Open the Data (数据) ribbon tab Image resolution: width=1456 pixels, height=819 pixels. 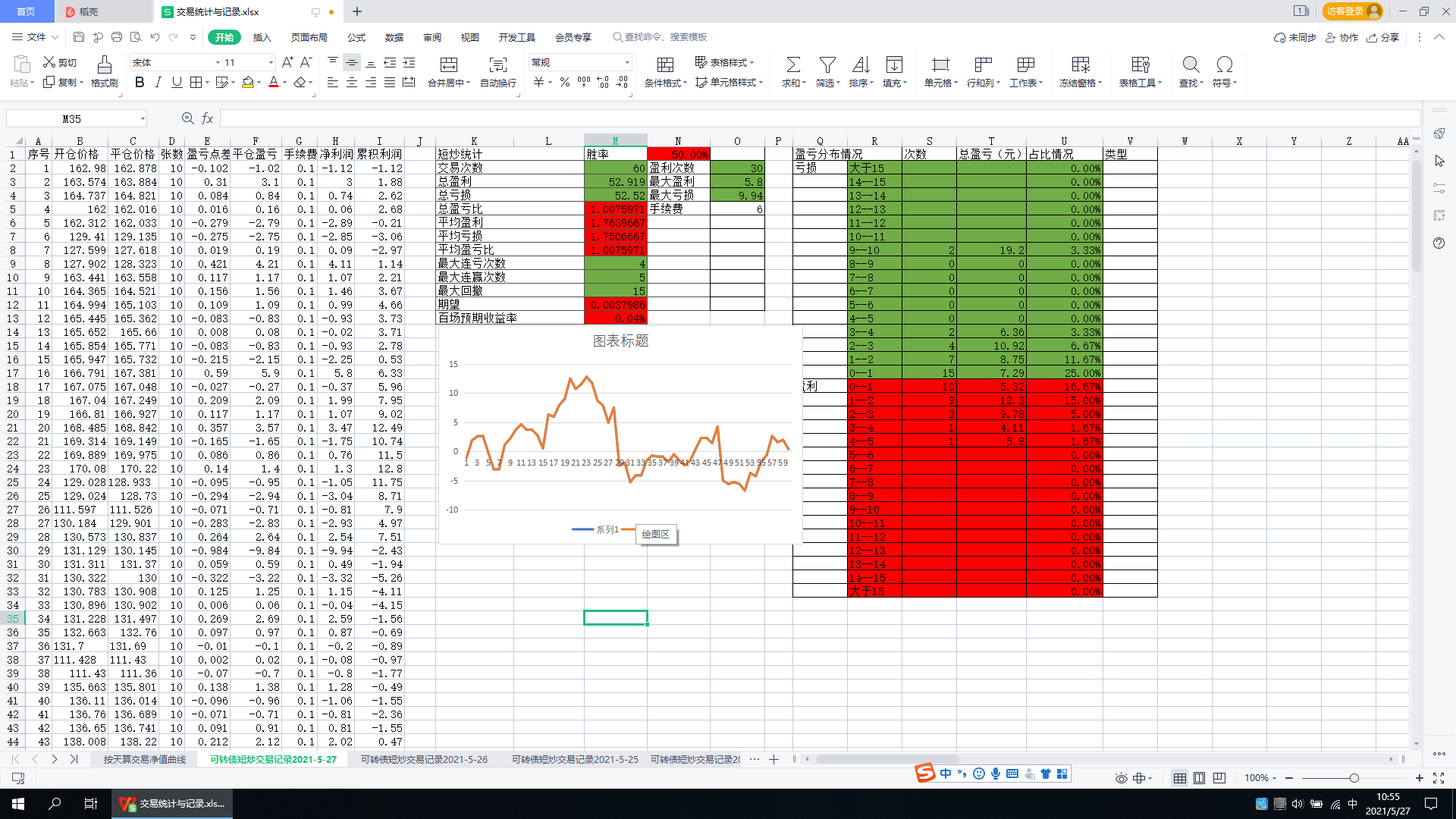394,37
